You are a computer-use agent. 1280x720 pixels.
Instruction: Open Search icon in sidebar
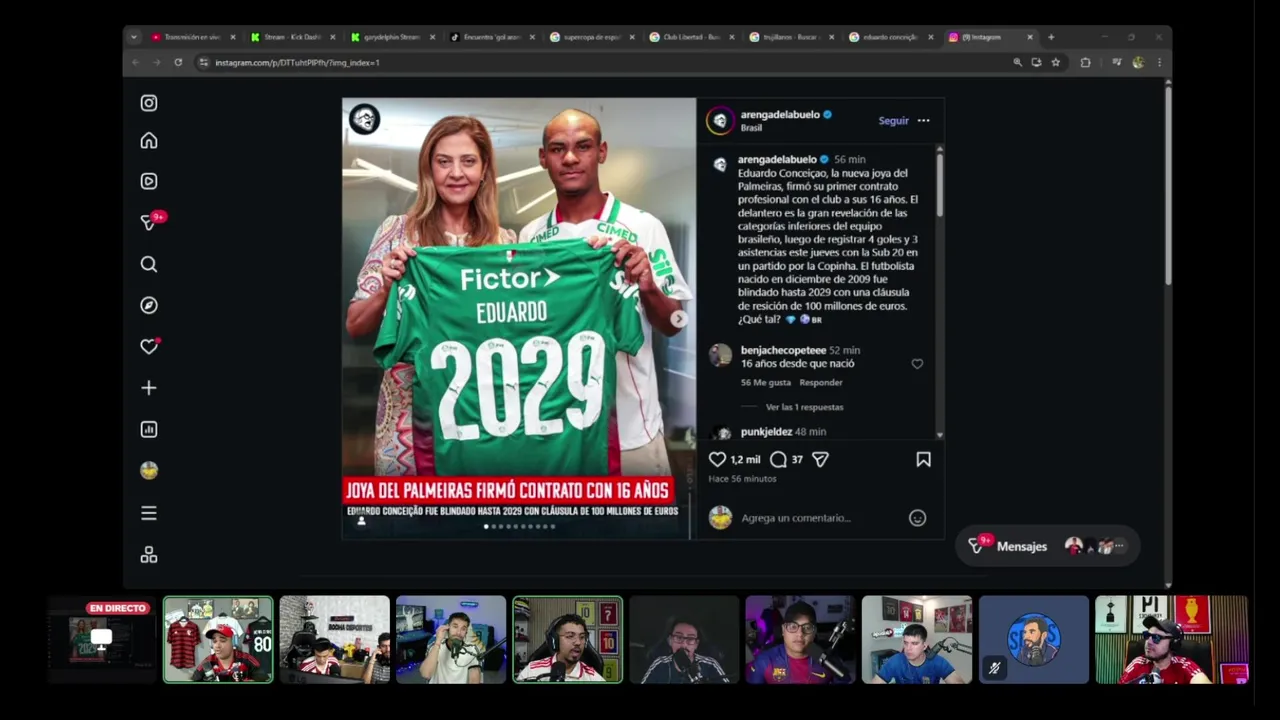(149, 264)
